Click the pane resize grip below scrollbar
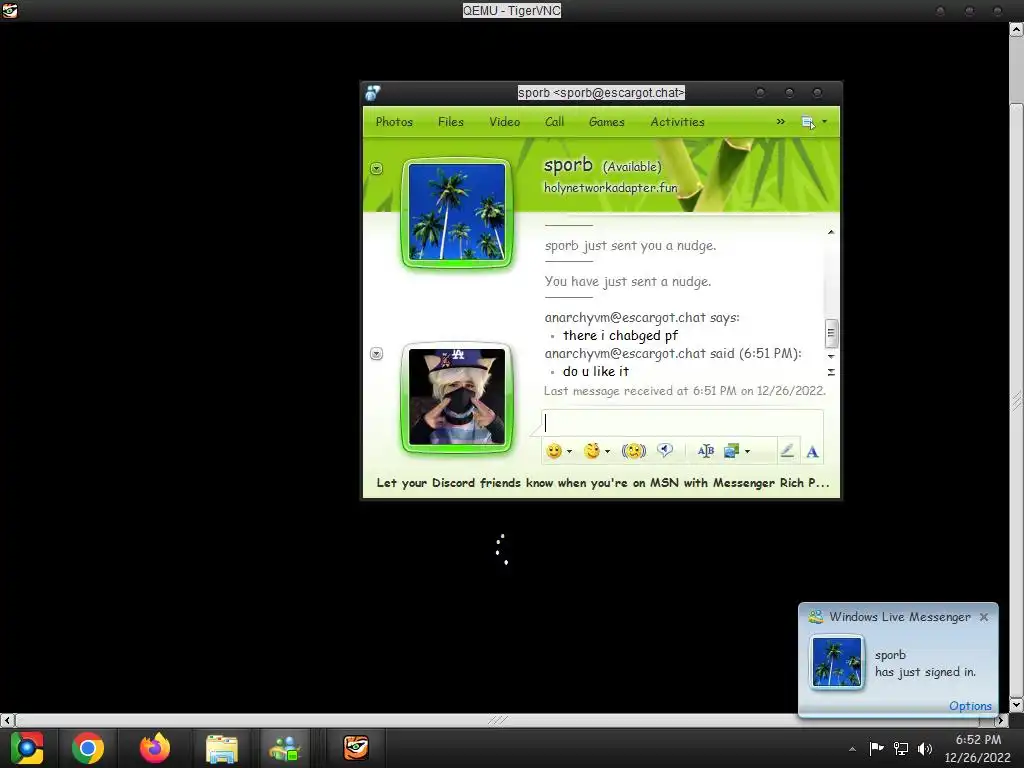 [831, 372]
